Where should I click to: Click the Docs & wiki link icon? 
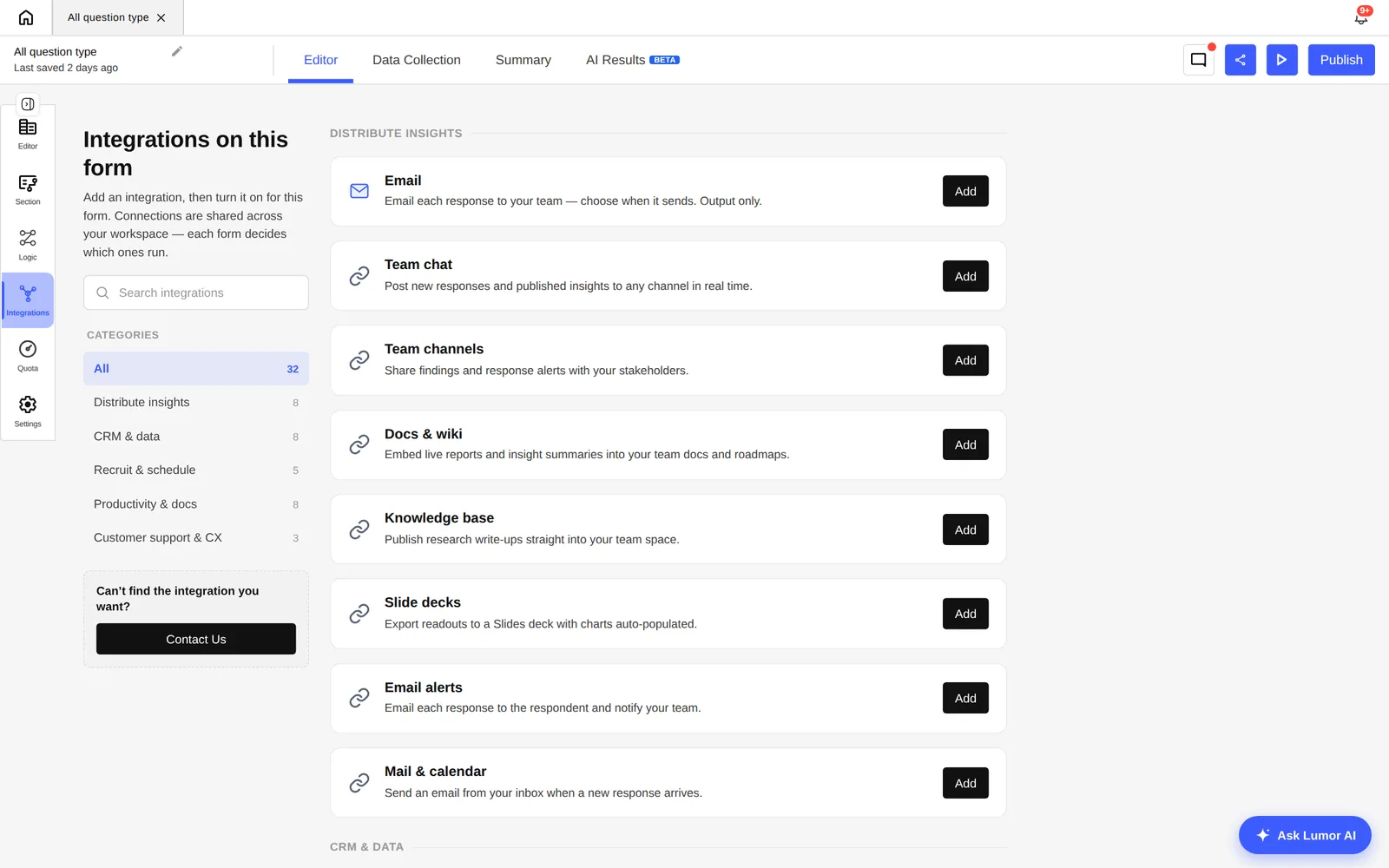tap(359, 444)
